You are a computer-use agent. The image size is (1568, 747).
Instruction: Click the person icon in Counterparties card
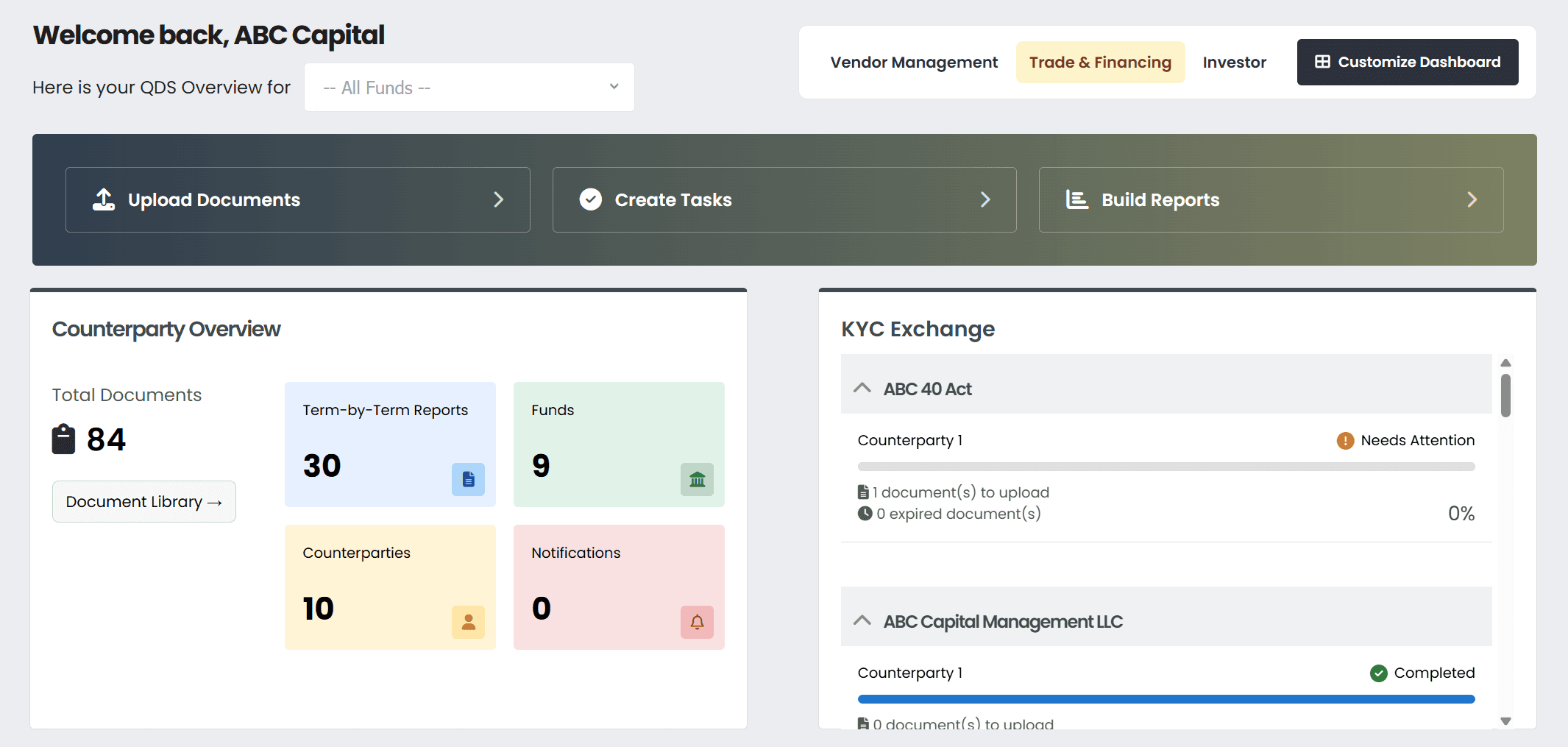(x=468, y=622)
